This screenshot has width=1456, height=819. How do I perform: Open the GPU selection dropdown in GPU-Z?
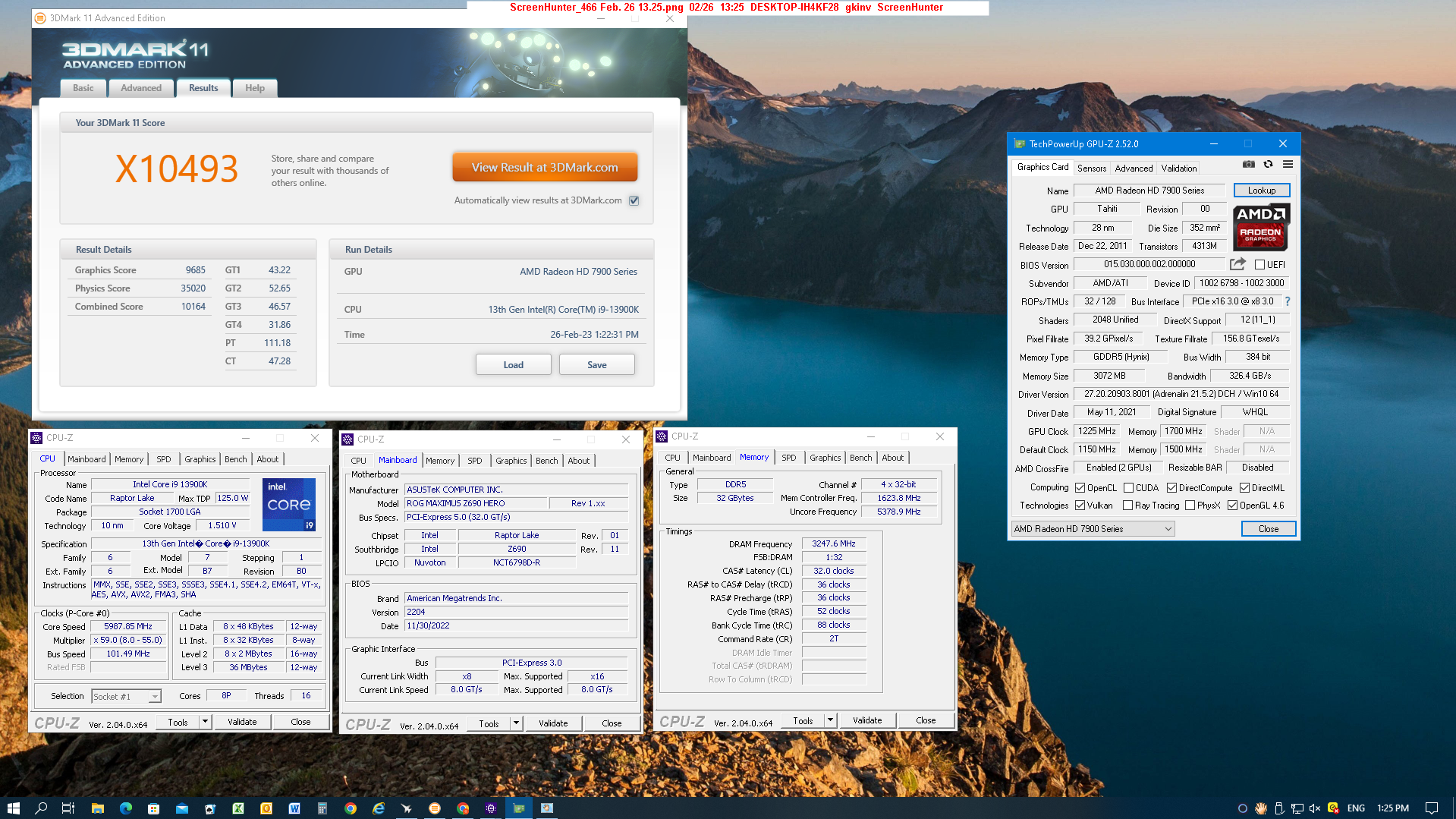[x=1093, y=529]
